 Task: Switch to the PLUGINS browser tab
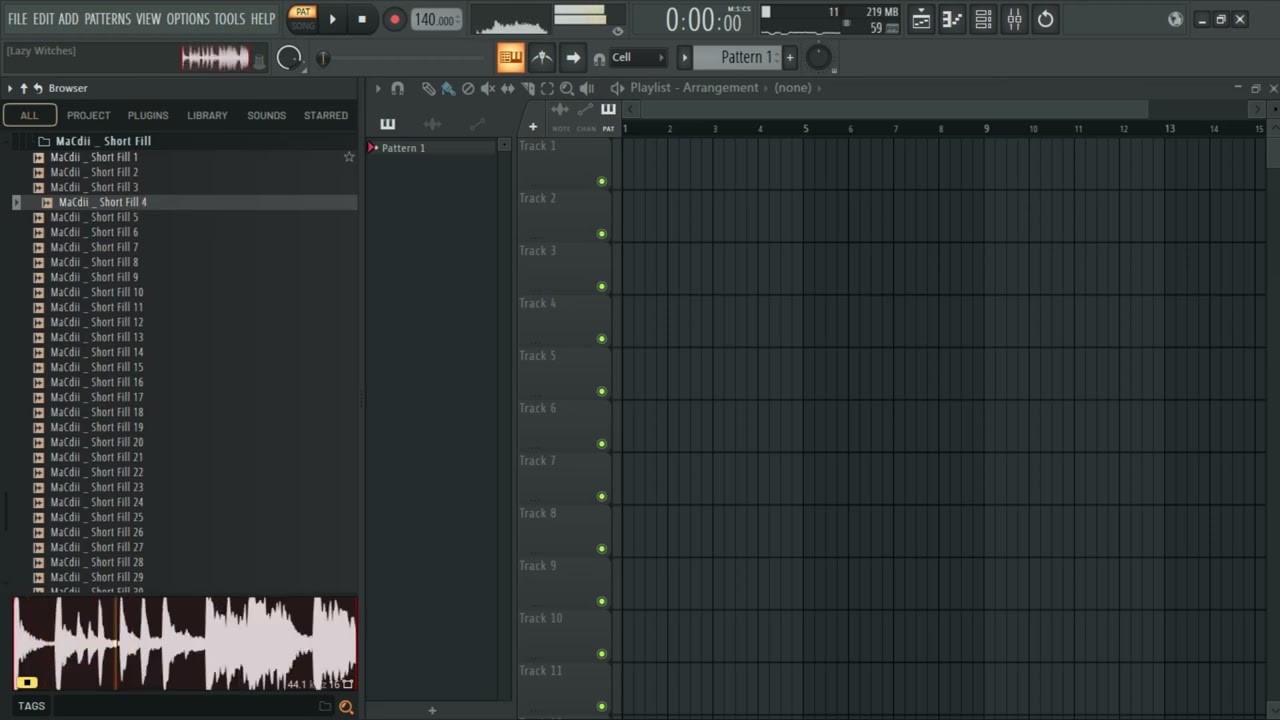pos(148,115)
